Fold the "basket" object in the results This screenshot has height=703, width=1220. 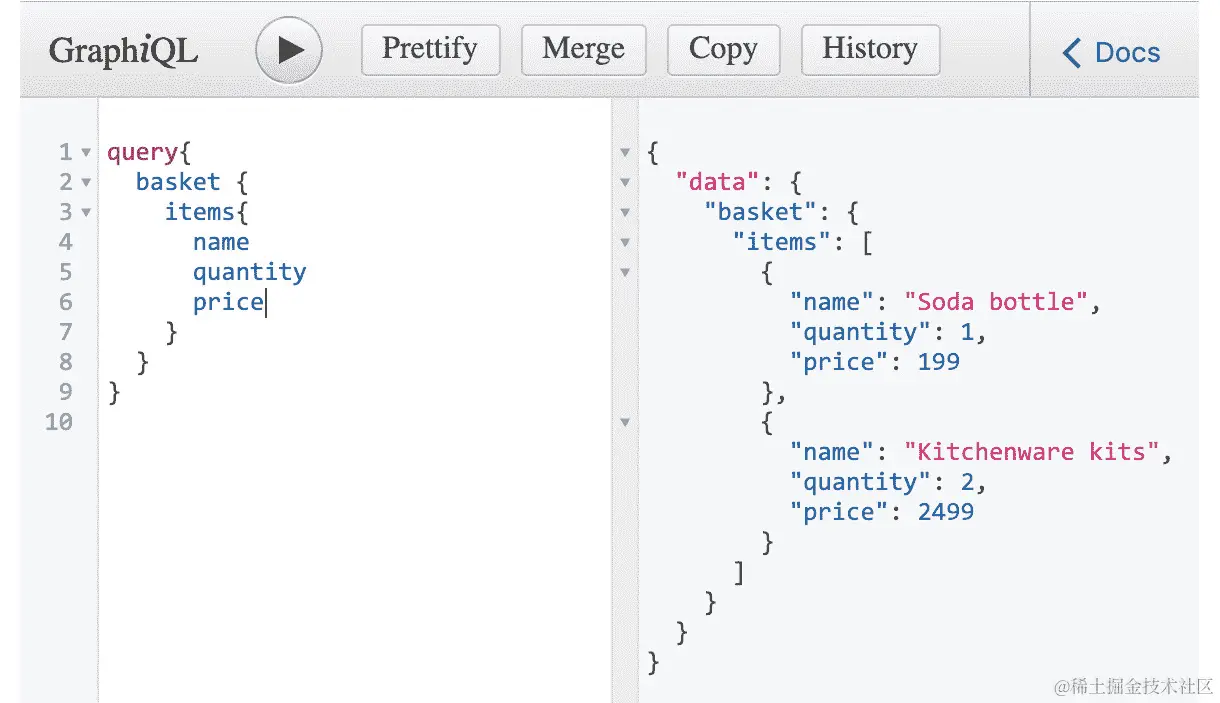pos(625,213)
